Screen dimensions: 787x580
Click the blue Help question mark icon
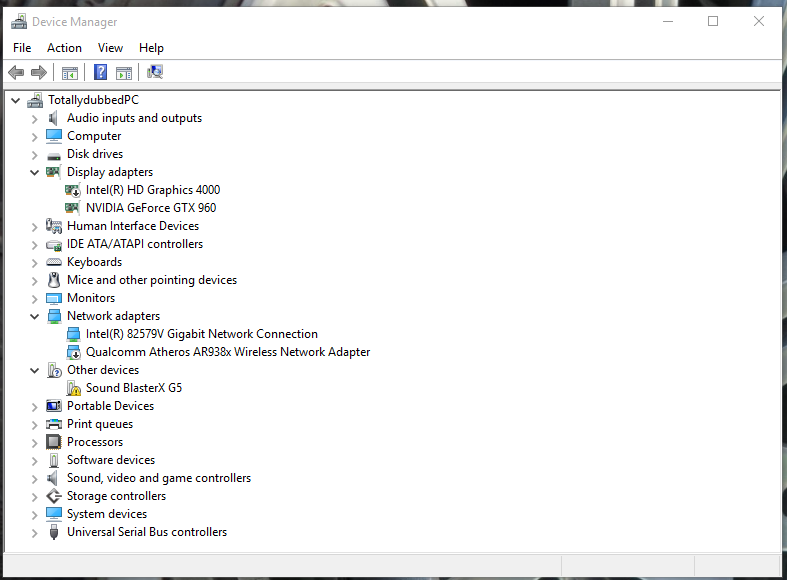pos(100,72)
